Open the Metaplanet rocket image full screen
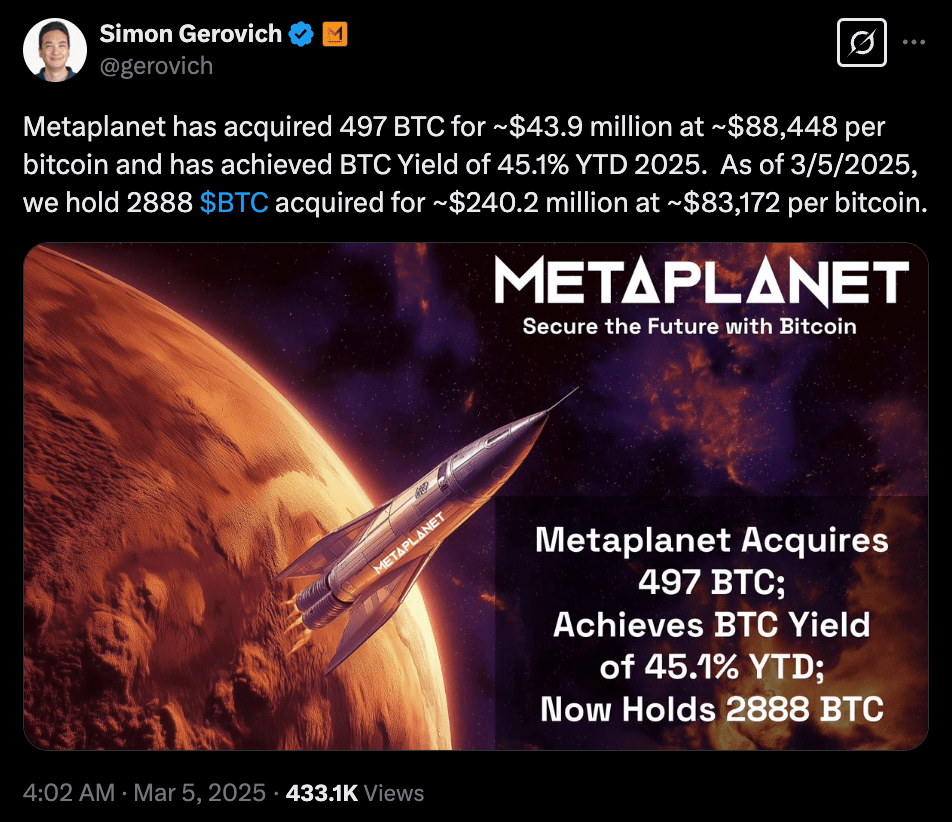 476,495
